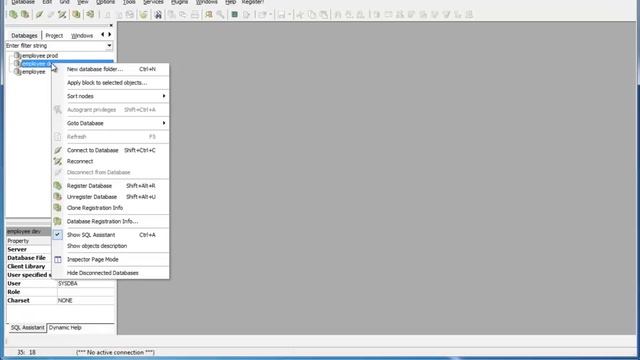Toggle Show objects description option

(97, 246)
